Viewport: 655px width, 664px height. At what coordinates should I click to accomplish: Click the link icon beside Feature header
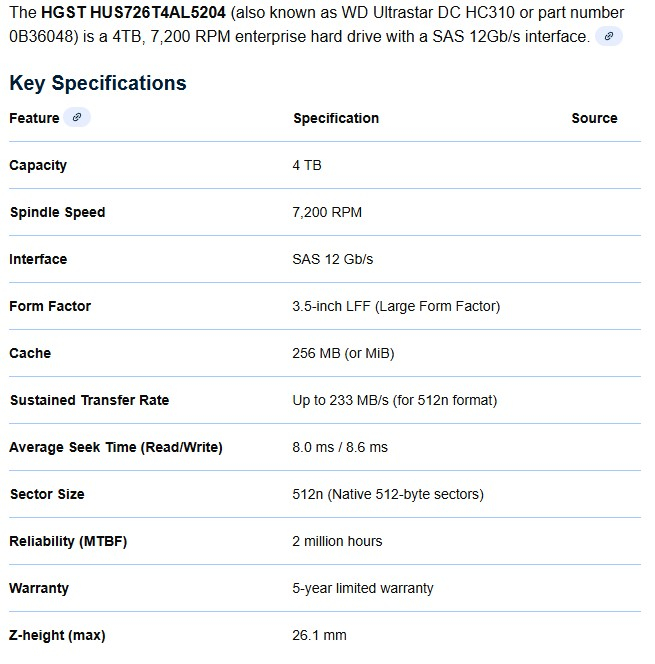tap(77, 118)
